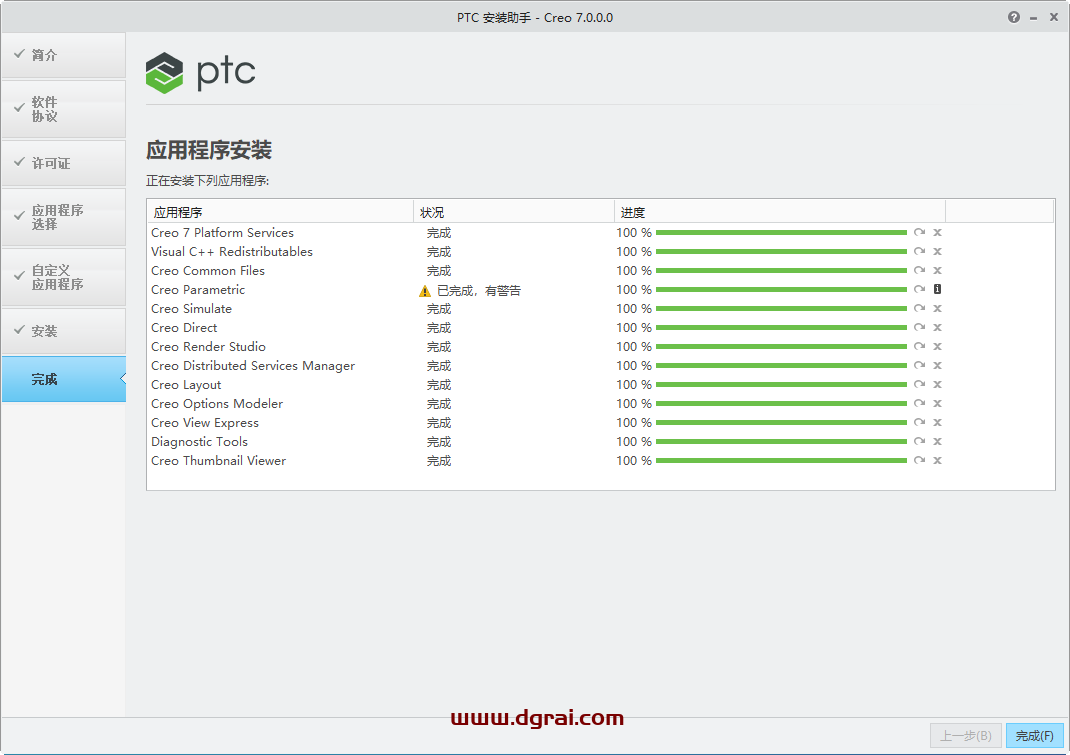
Task: Click retry icon for Creo Common Files
Action: coord(919,270)
